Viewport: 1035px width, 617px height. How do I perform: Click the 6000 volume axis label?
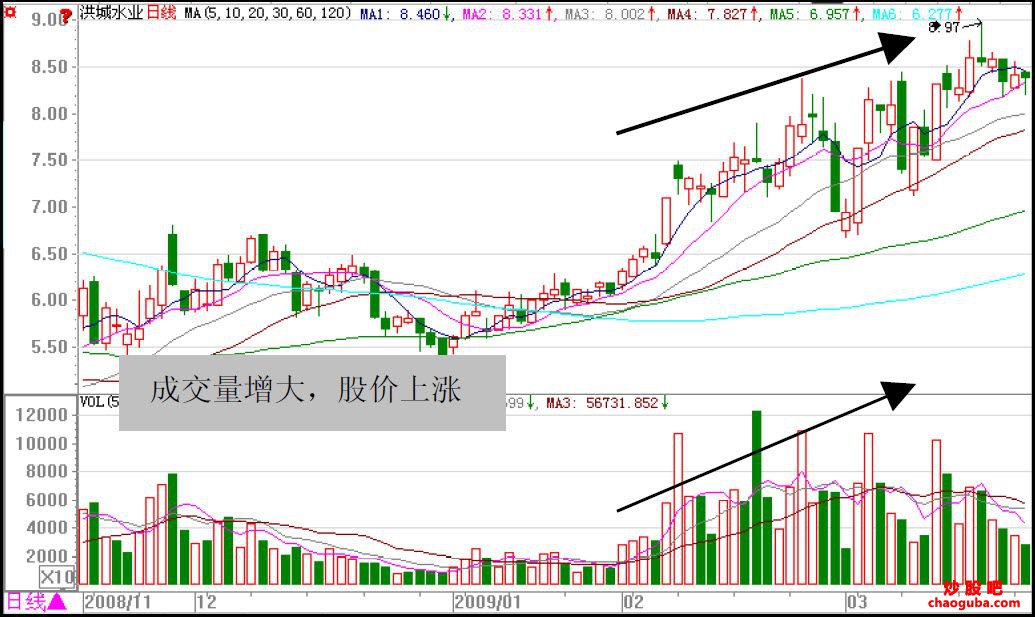click(46, 500)
